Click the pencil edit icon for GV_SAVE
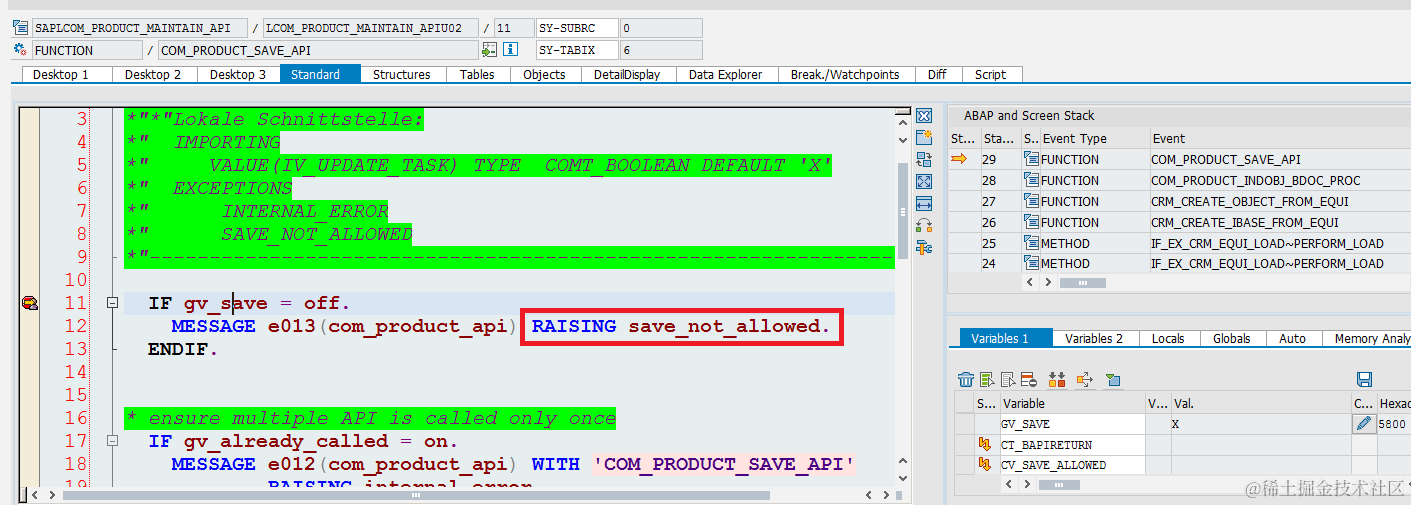 pos(1363,424)
